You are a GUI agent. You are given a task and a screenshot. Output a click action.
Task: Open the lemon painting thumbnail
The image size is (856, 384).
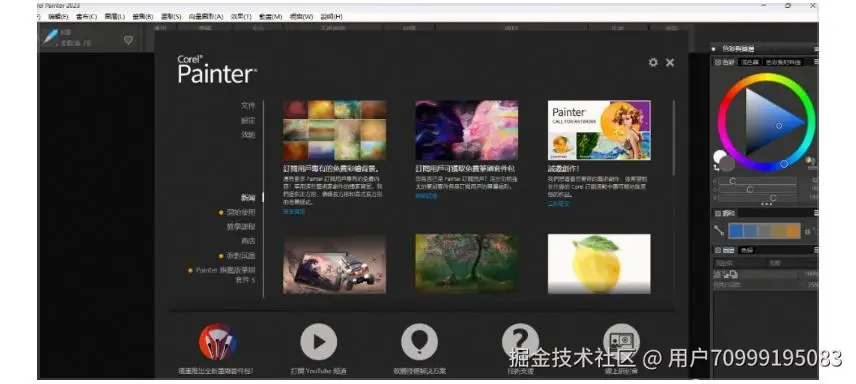click(x=599, y=264)
